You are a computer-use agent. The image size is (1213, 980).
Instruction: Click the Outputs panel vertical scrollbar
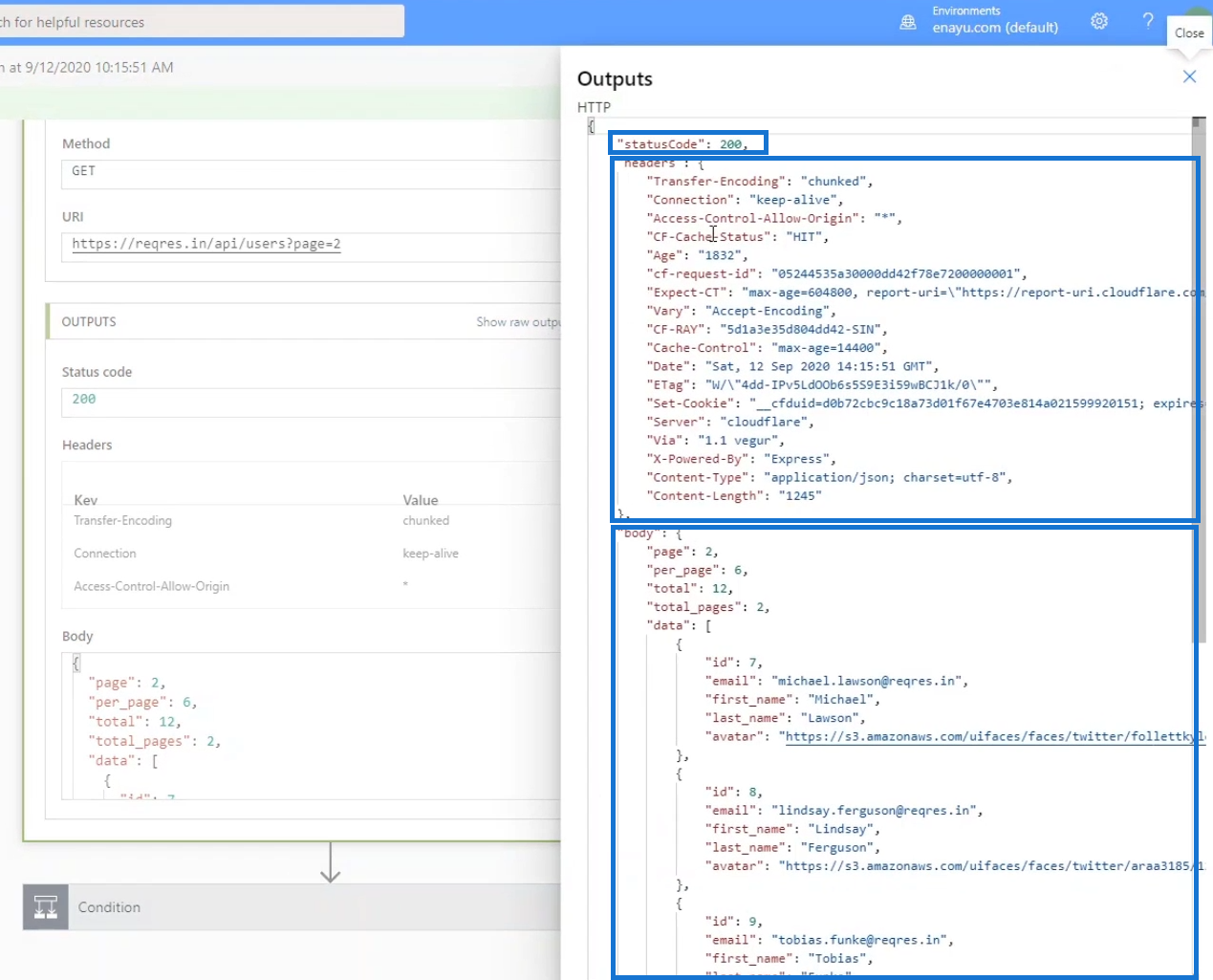pyautogui.click(x=1199, y=382)
